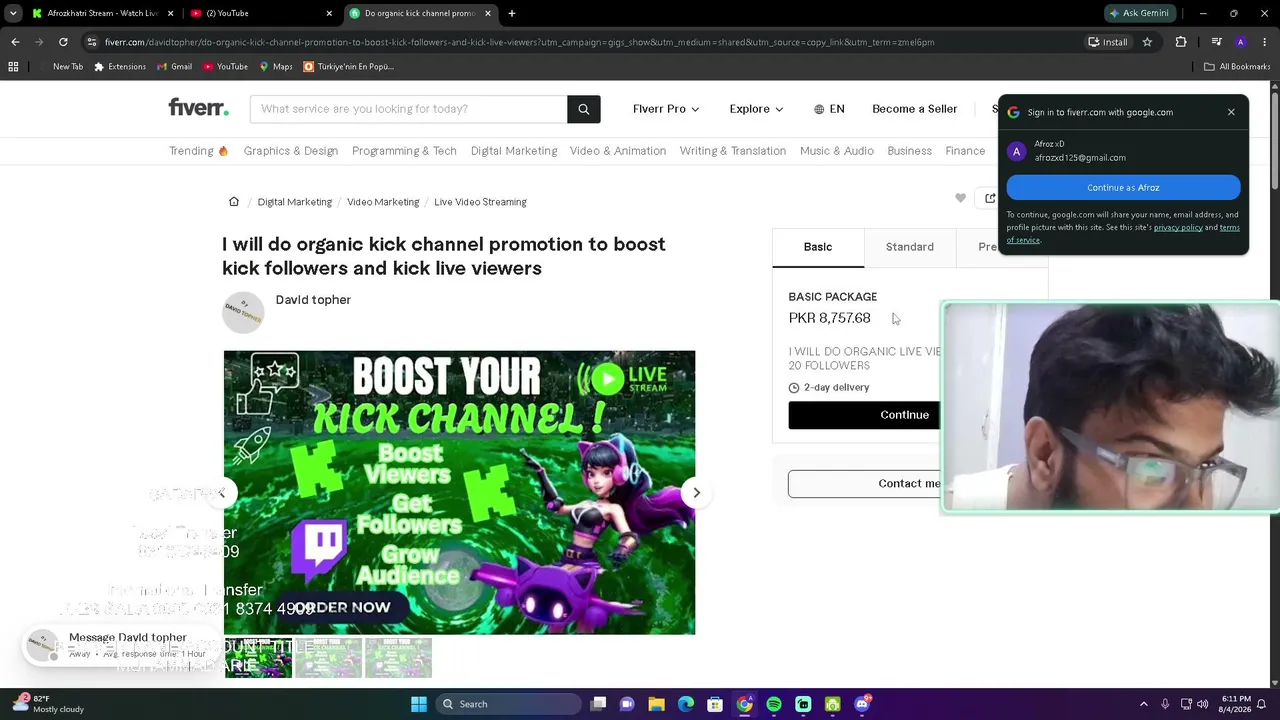Image resolution: width=1280 pixels, height=720 pixels.
Task: Click the black Continue button
Action: pyautogui.click(x=864, y=415)
